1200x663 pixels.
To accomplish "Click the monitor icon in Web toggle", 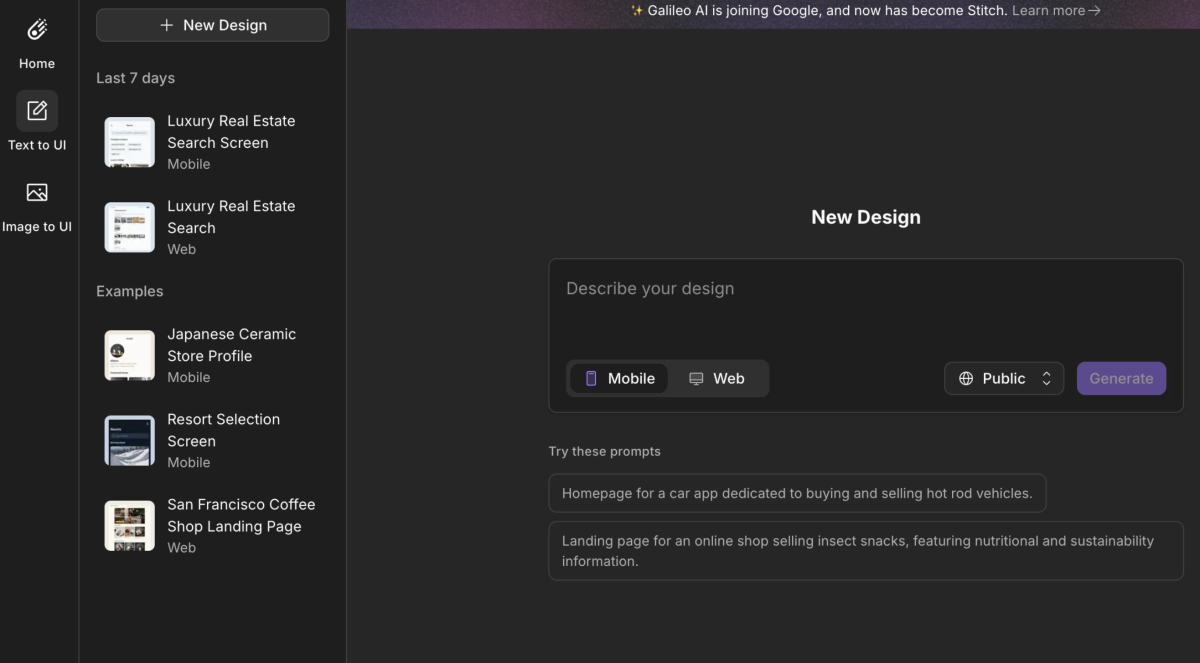I will pyautogui.click(x=696, y=378).
